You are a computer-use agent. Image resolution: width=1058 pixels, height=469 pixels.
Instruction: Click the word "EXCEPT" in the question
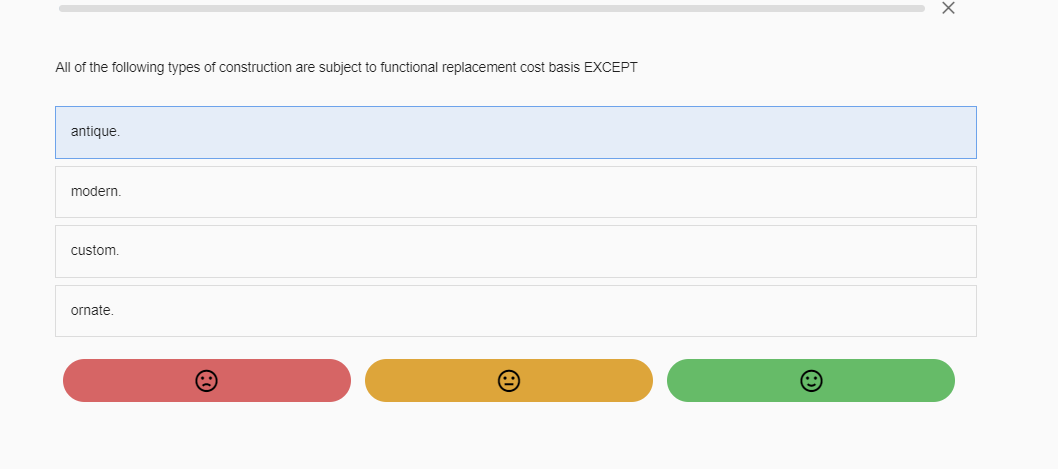(610, 68)
